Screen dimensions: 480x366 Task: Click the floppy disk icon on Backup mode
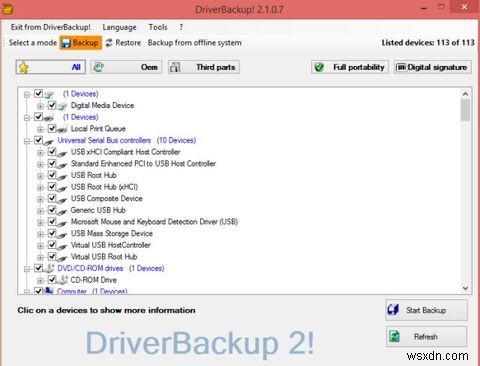click(x=66, y=43)
